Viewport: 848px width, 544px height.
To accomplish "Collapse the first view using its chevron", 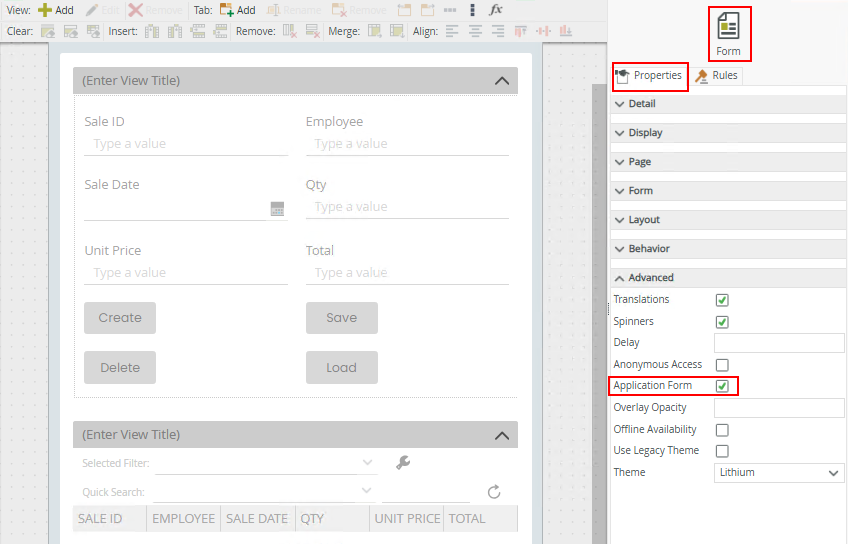I will (502, 81).
